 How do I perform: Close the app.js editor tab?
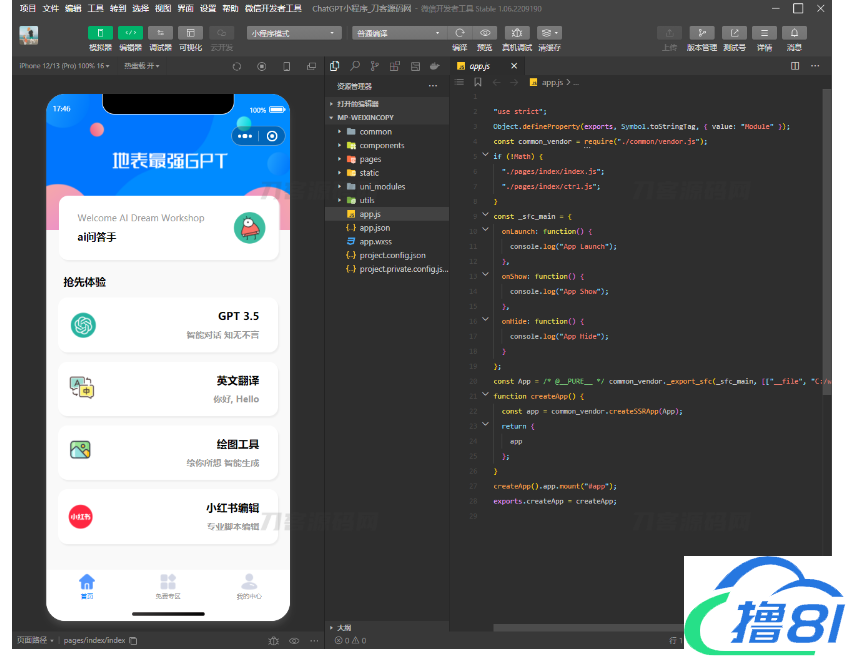coord(514,66)
